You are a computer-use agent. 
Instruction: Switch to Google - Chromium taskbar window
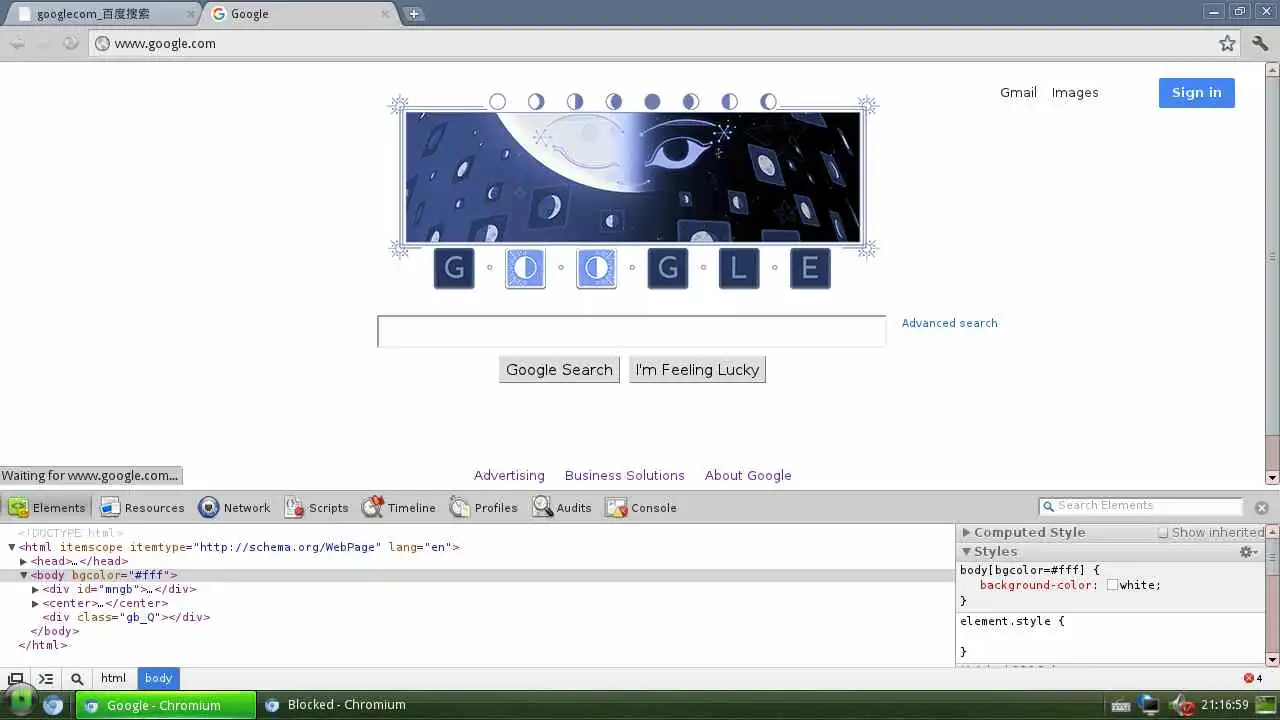pyautogui.click(x=165, y=705)
